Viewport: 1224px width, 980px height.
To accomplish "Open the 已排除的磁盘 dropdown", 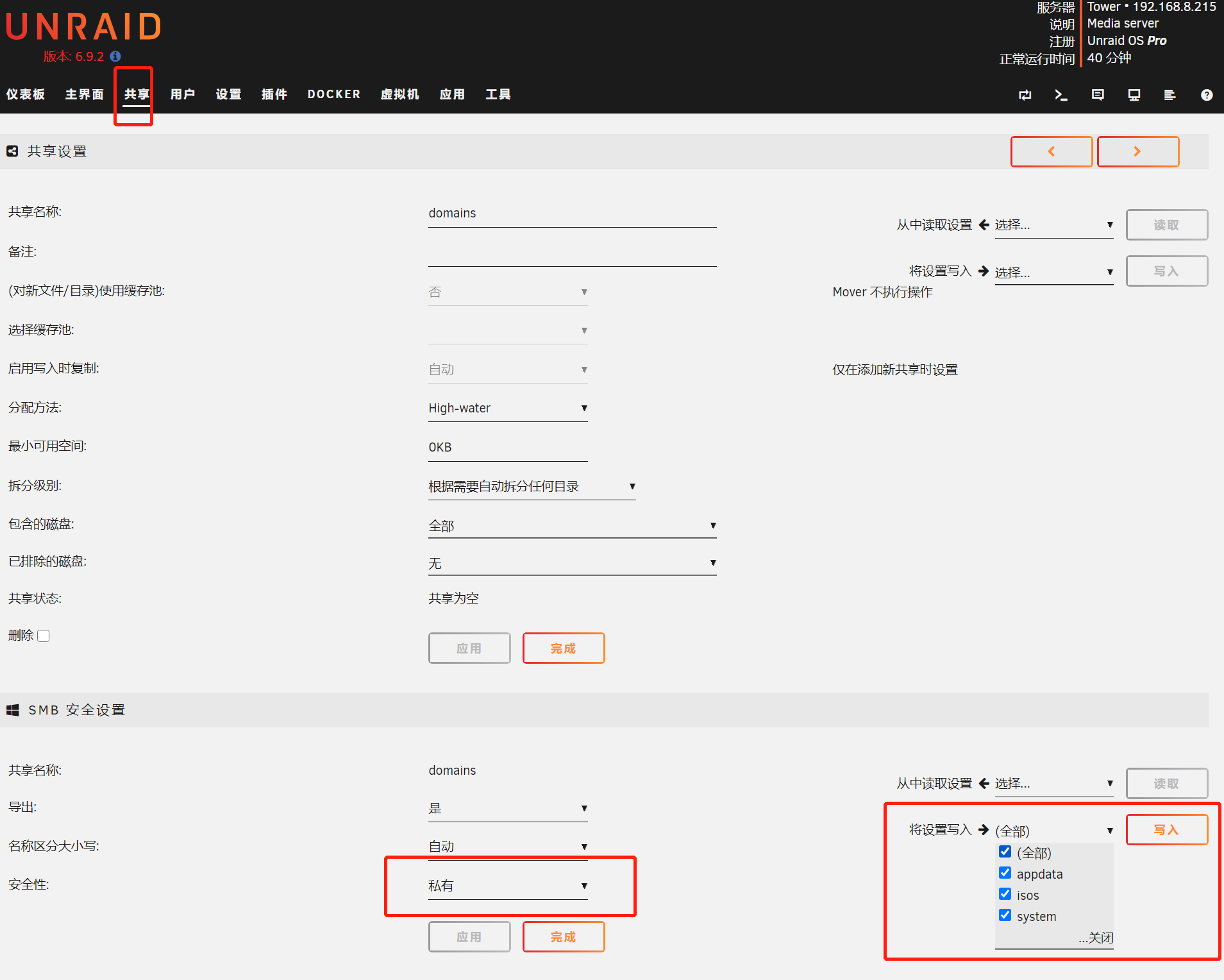I will coord(573,563).
